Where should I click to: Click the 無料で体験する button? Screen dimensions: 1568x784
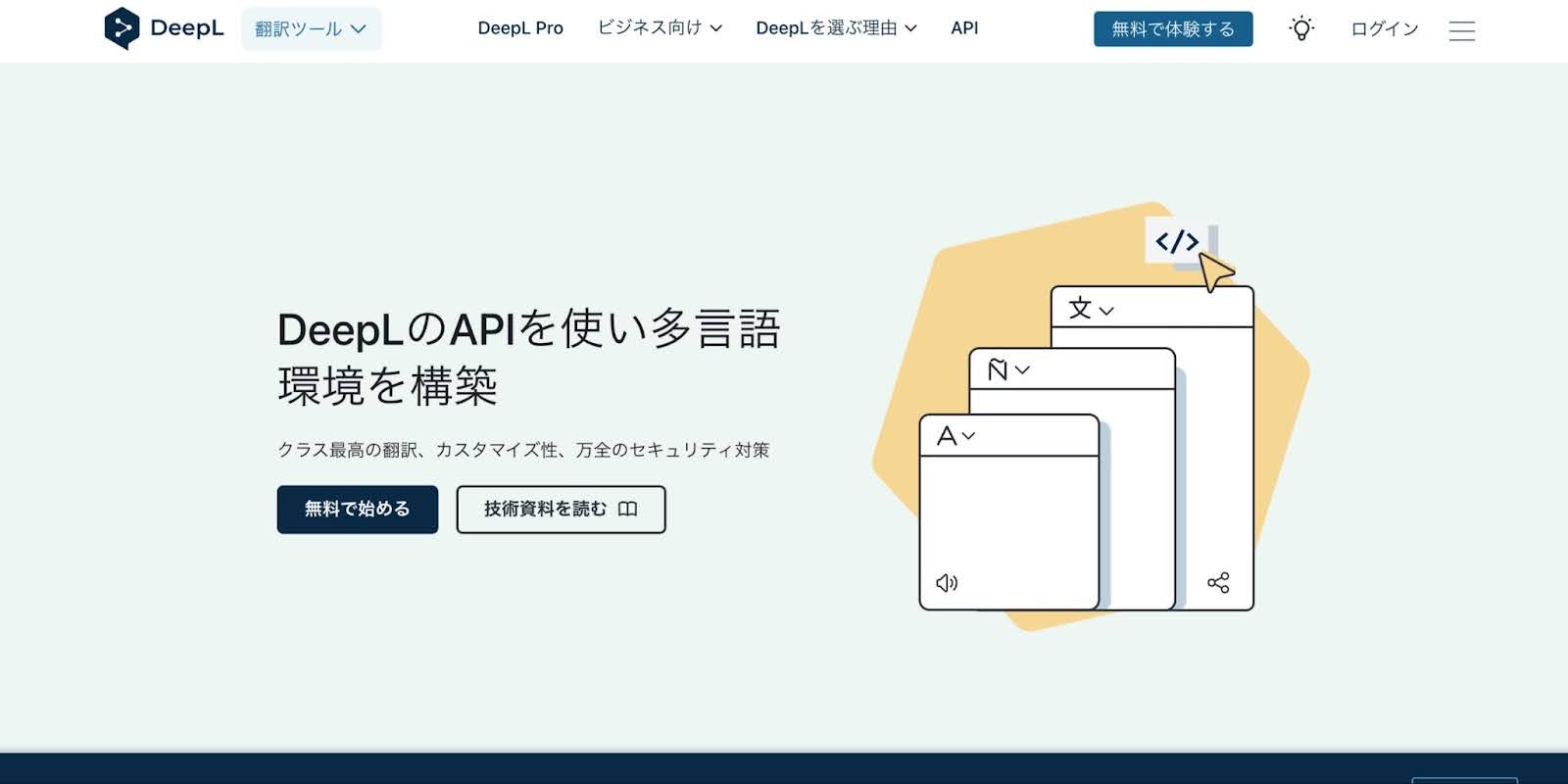click(x=1173, y=29)
